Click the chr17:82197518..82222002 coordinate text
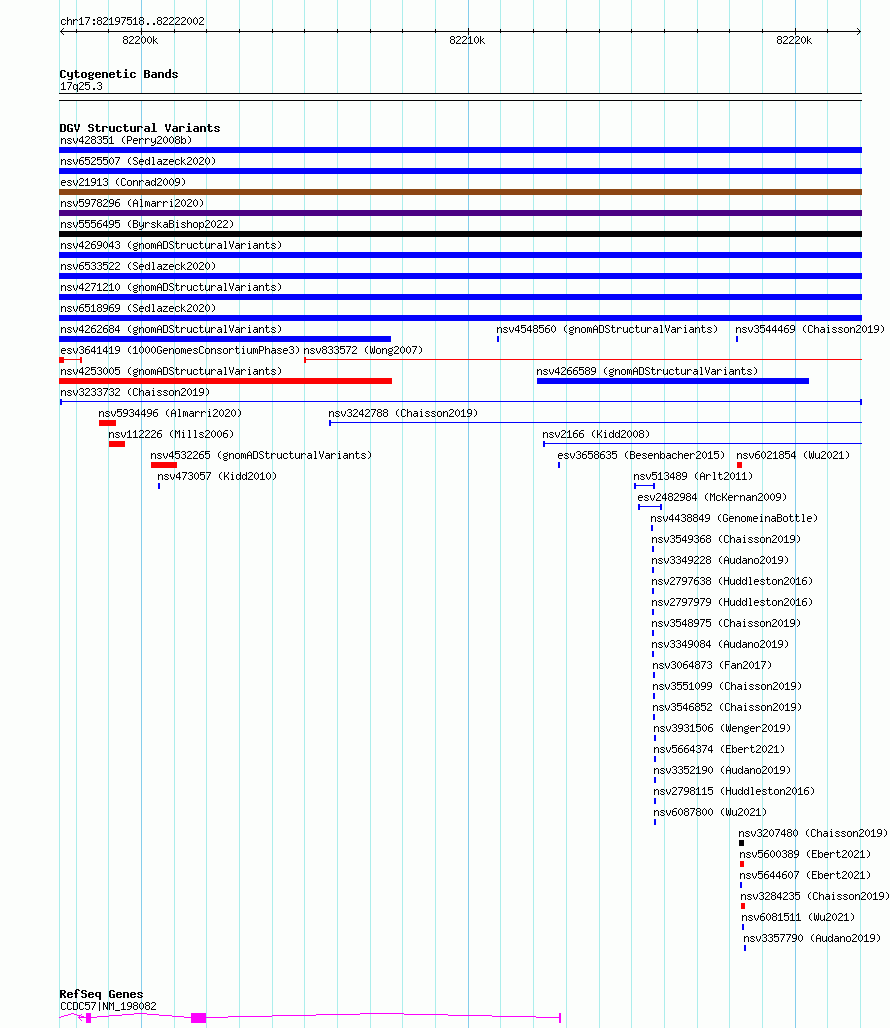This screenshot has width=890, height=1028. coord(132,21)
